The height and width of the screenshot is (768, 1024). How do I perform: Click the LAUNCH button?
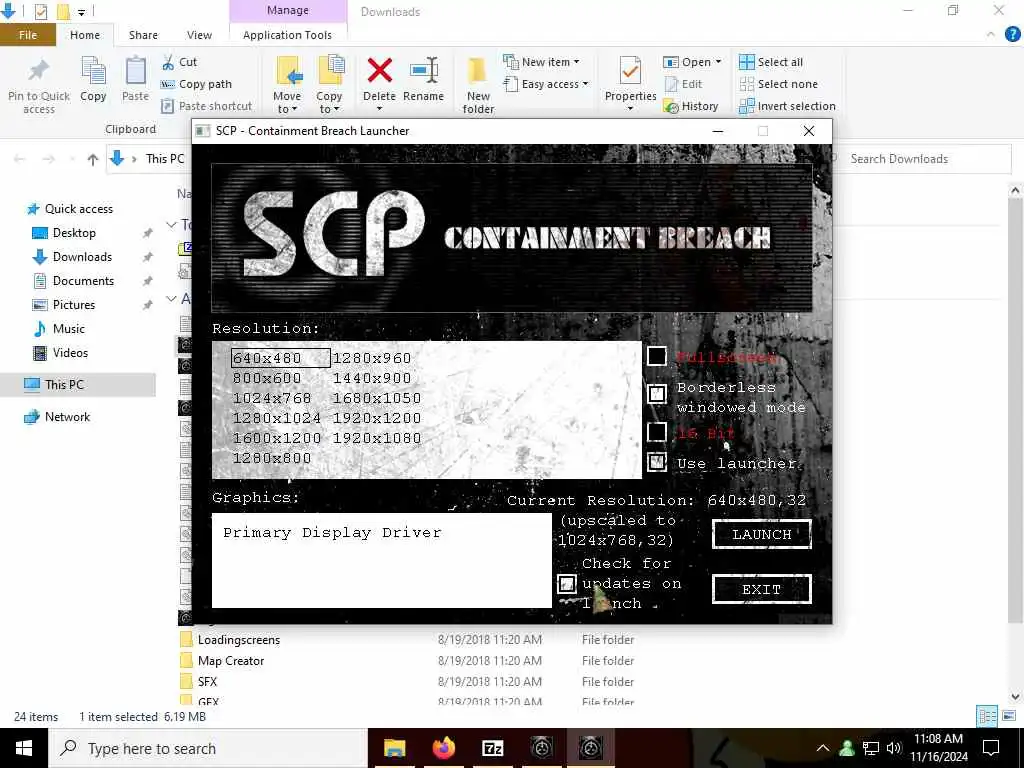click(761, 534)
